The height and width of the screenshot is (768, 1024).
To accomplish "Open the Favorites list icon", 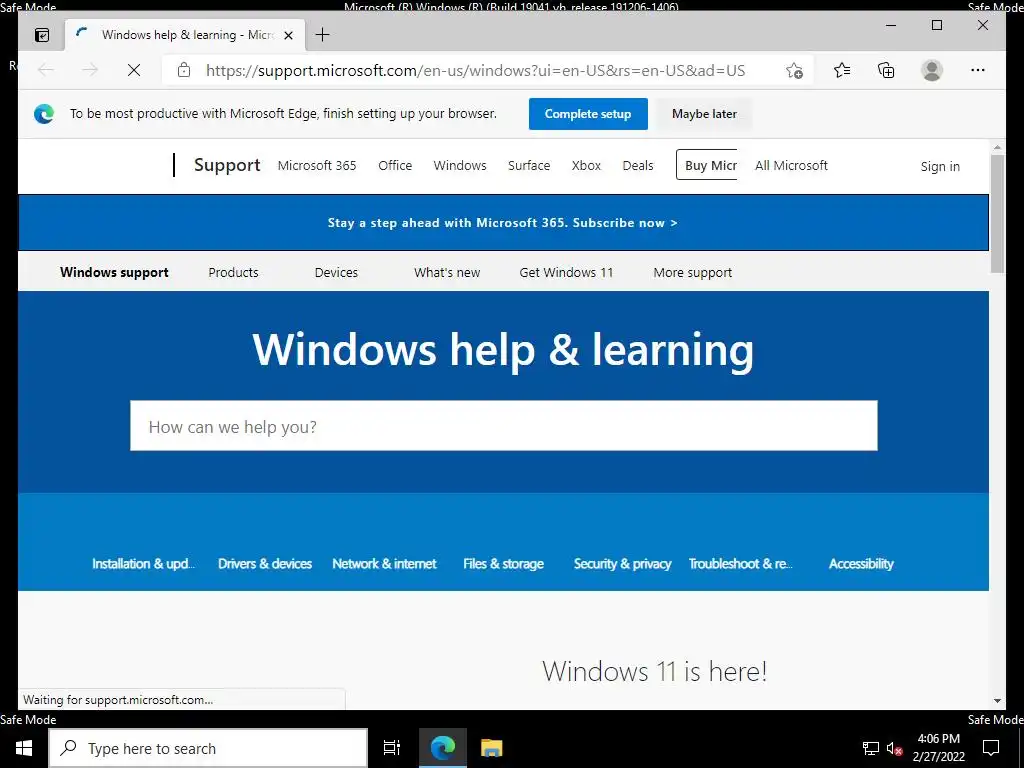I will click(x=842, y=70).
